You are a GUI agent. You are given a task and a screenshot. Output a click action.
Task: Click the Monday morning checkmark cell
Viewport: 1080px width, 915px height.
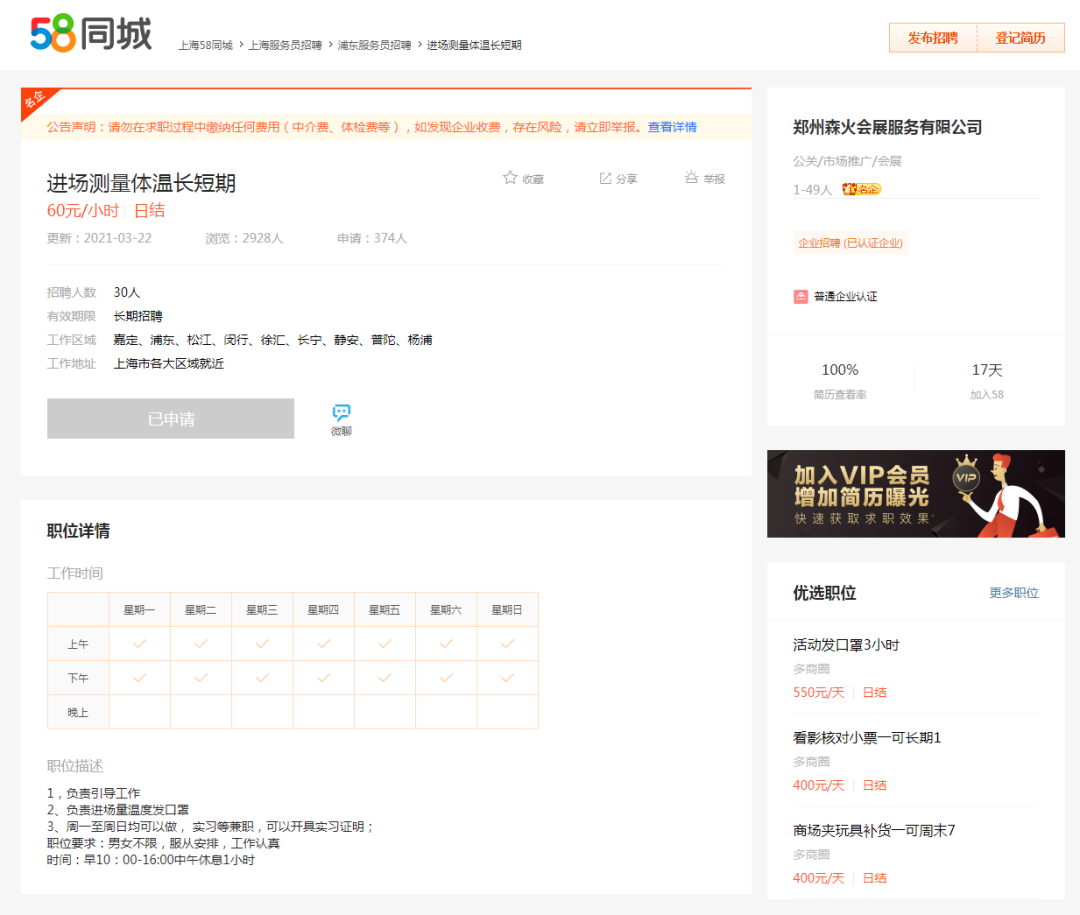(139, 644)
